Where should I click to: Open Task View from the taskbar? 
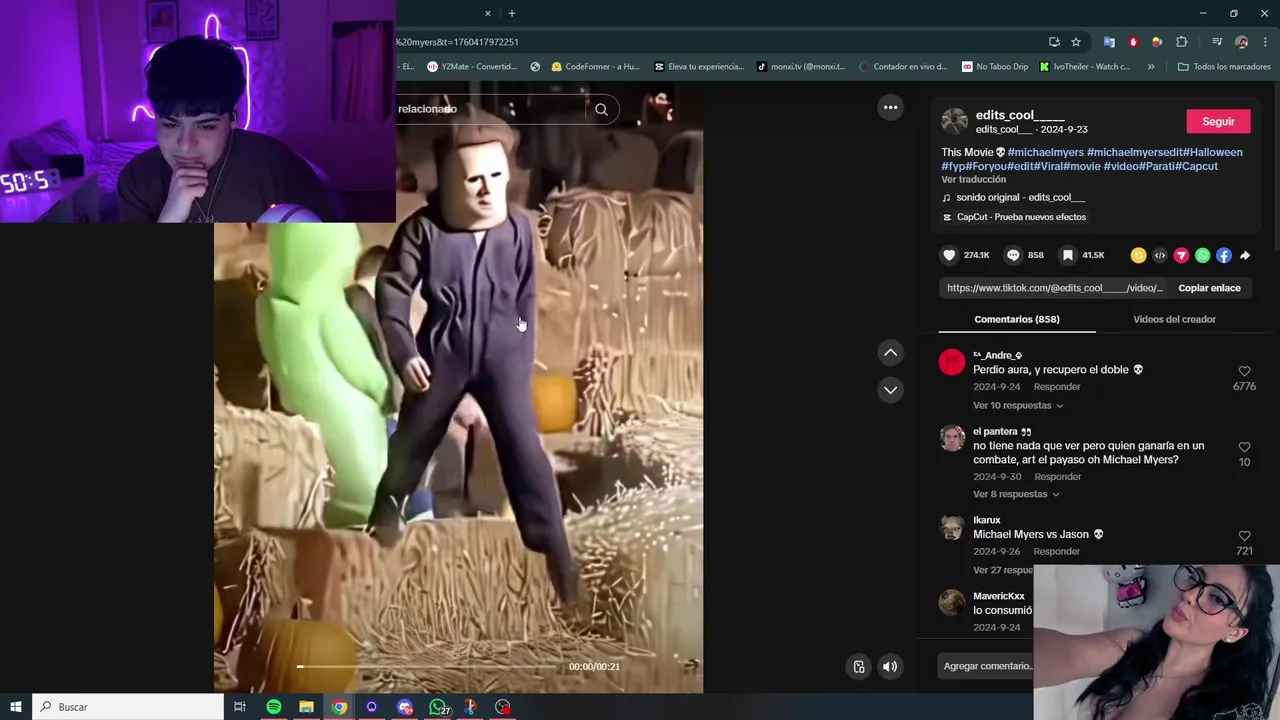click(240, 707)
